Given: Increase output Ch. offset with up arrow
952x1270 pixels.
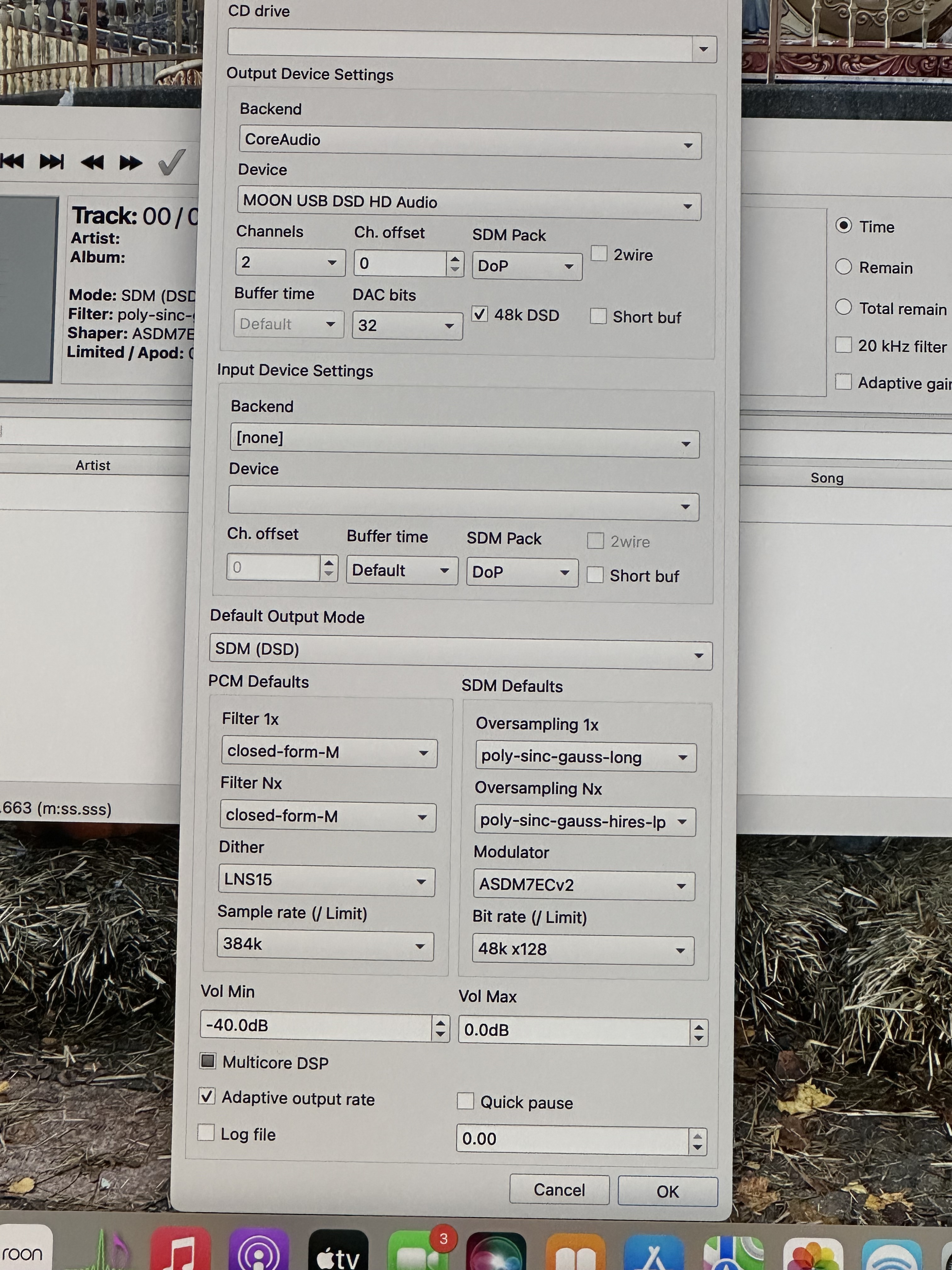Looking at the screenshot, I should click(455, 258).
